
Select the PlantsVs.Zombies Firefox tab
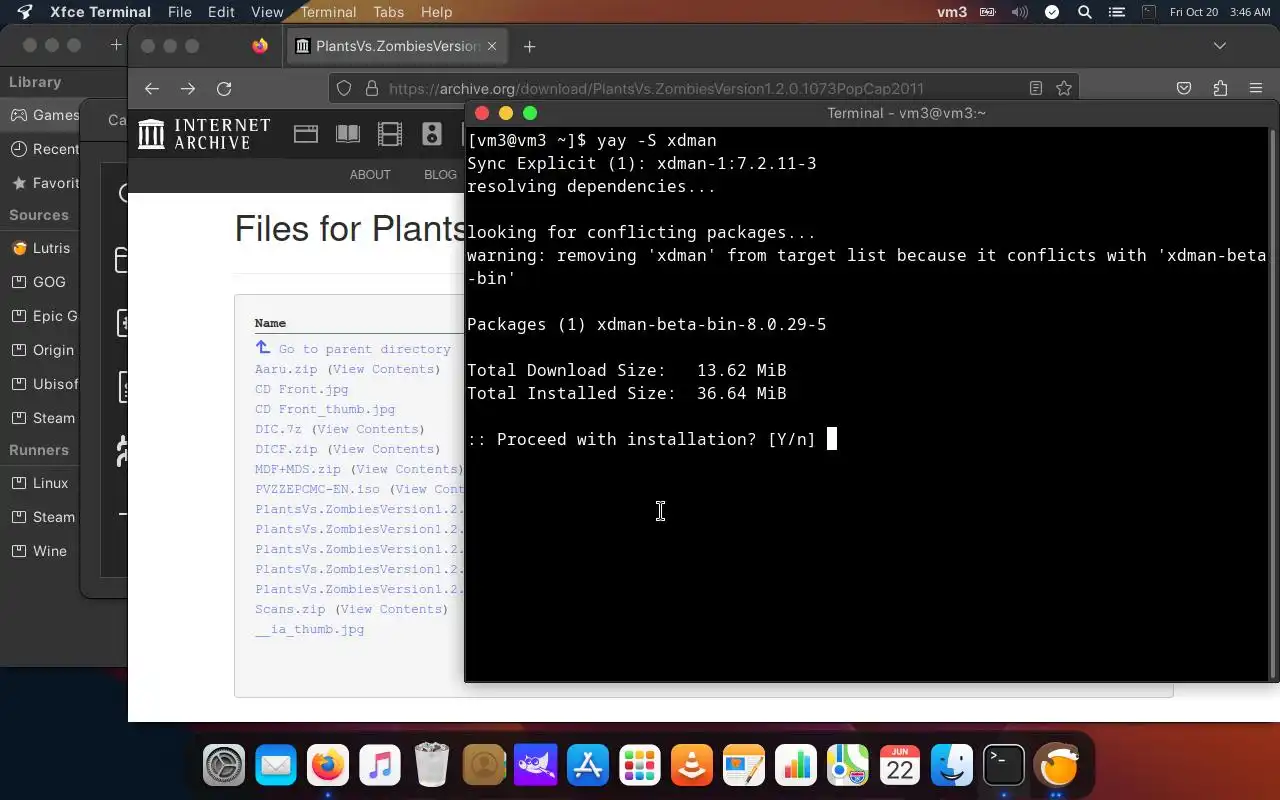[398, 46]
